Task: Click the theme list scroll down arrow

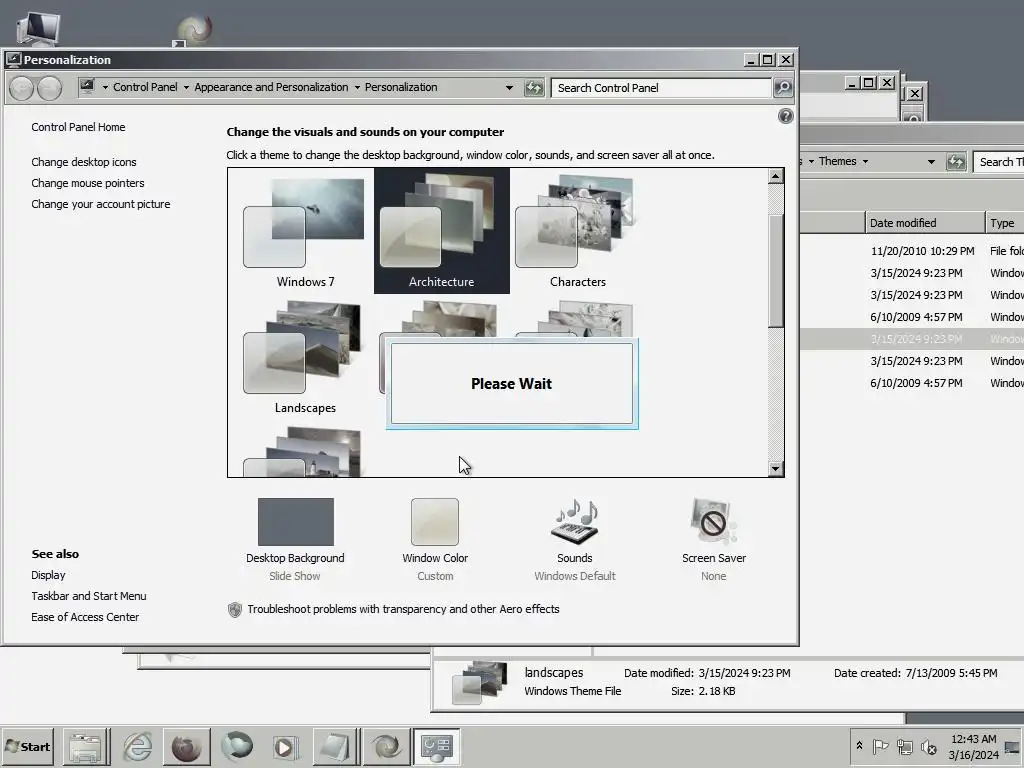Action: click(775, 468)
